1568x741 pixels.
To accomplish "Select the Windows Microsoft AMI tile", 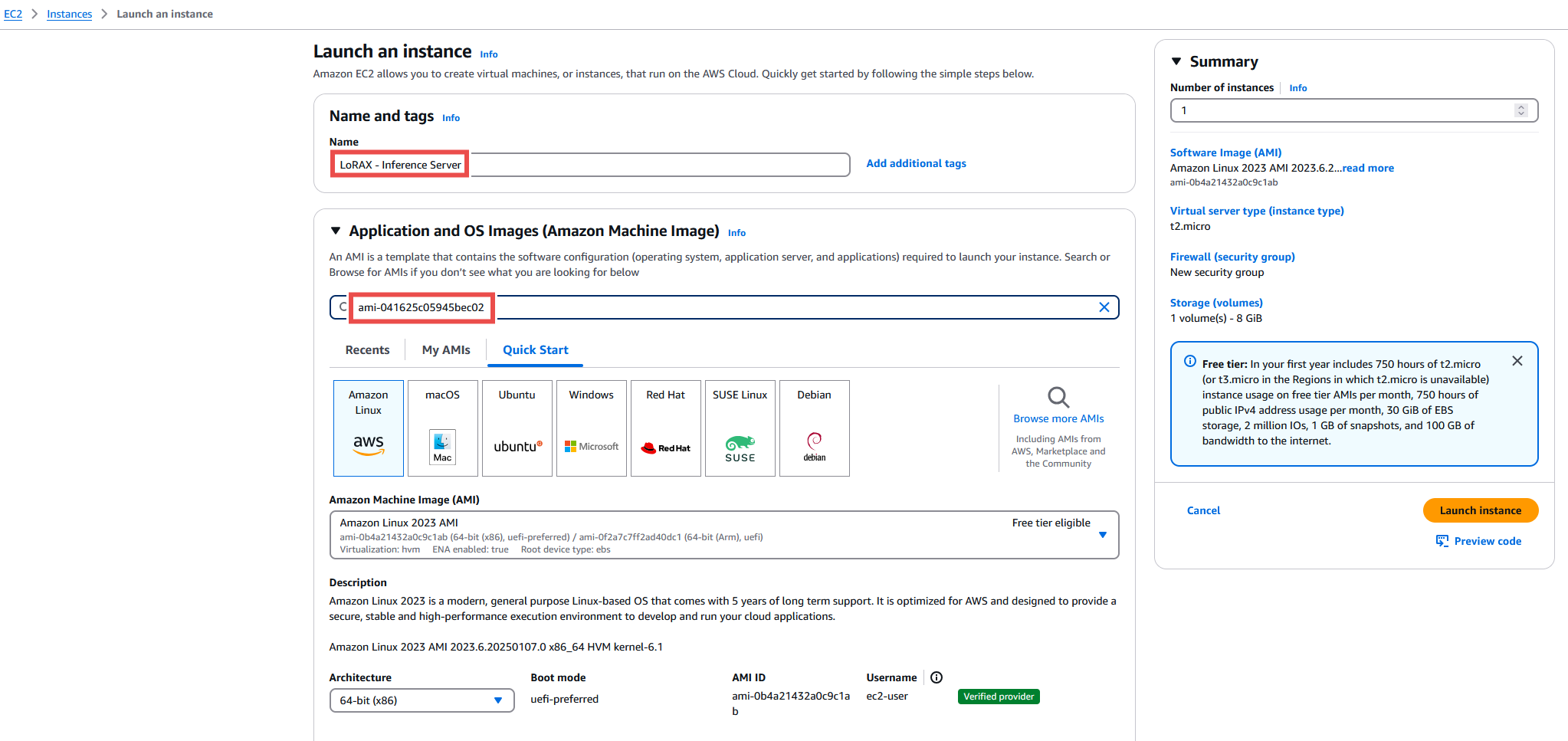I will click(592, 428).
